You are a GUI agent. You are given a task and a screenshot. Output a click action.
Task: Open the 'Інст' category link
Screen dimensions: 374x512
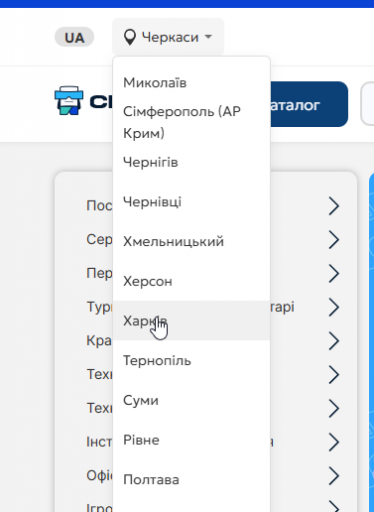coord(99,442)
